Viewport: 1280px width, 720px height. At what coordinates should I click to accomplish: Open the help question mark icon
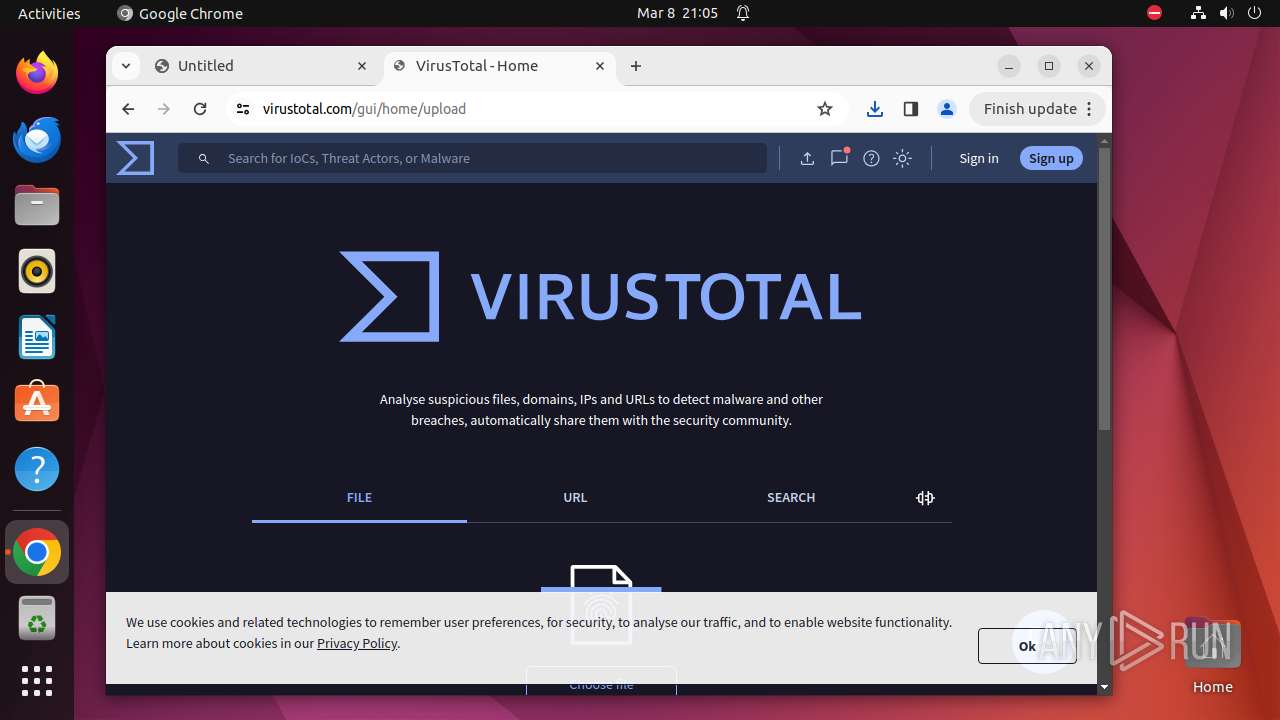pos(871,158)
